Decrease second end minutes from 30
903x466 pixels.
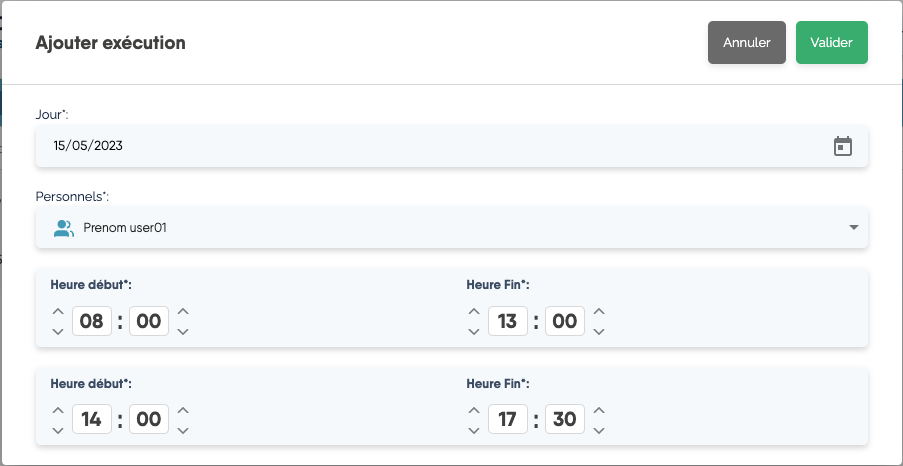click(x=599, y=430)
